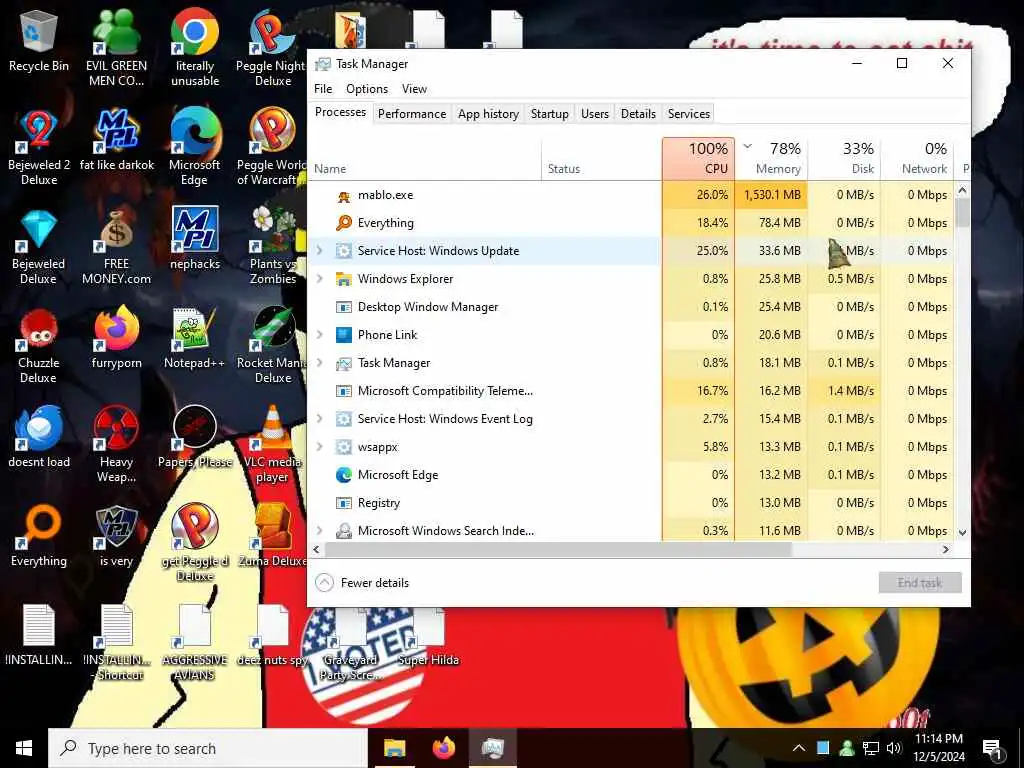Click the Everything process magnifier icon
The width and height of the screenshot is (1024, 768).
click(344, 223)
